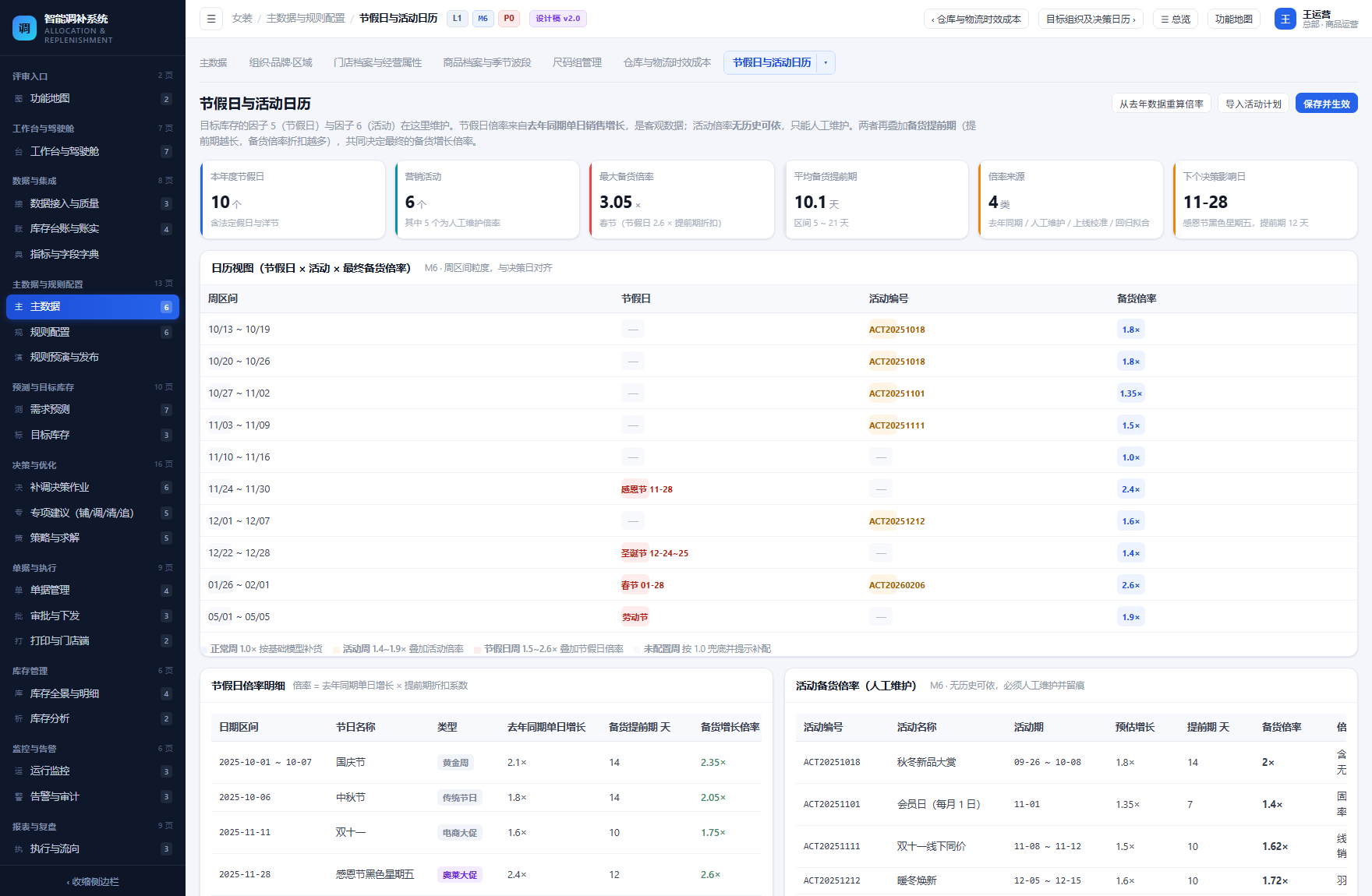Click icon beside 策略与求解

19,538
